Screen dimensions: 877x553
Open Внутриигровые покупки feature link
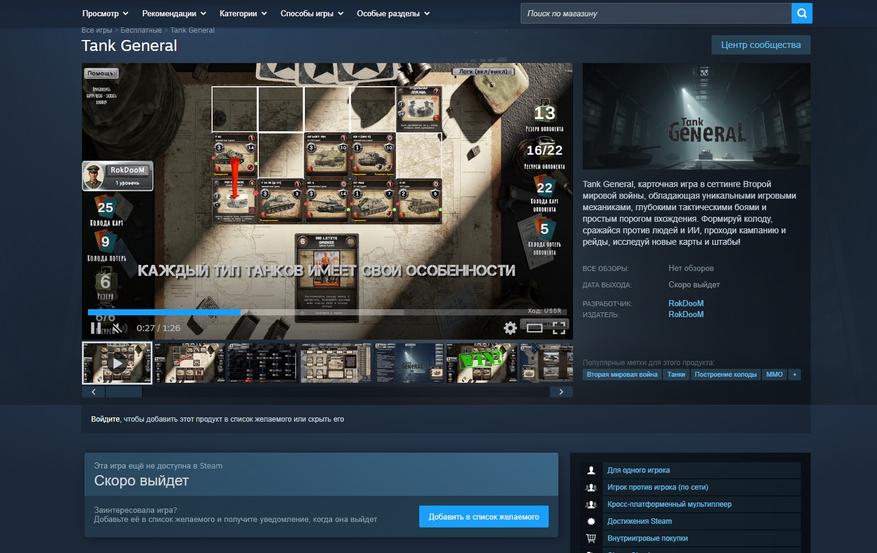tap(648, 538)
